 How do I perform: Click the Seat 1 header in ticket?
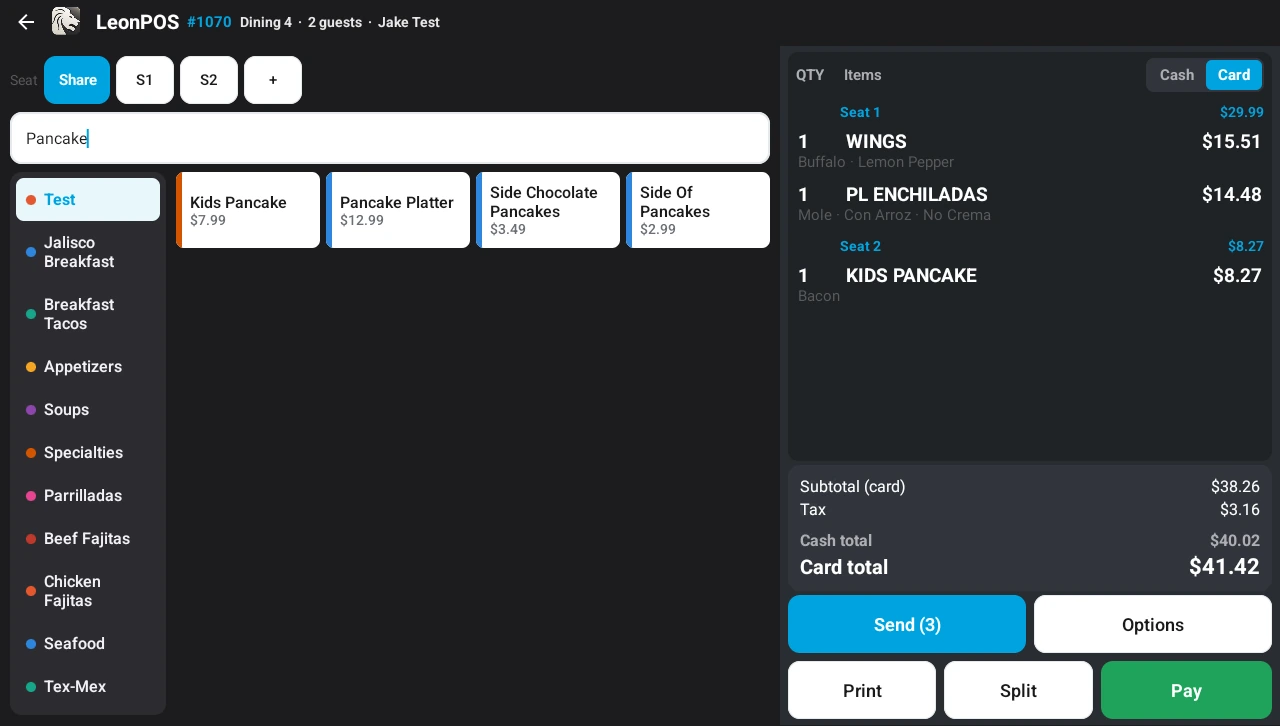coord(860,112)
